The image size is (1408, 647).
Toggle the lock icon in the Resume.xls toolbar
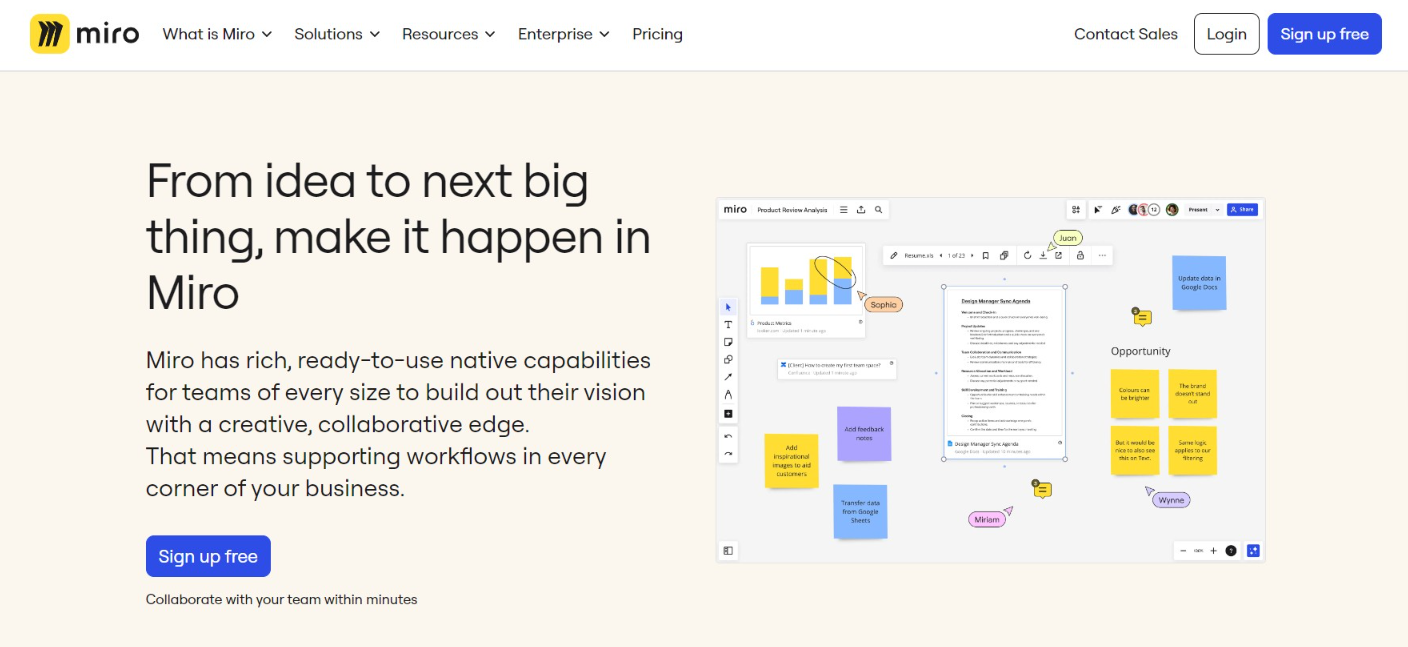point(1080,256)
